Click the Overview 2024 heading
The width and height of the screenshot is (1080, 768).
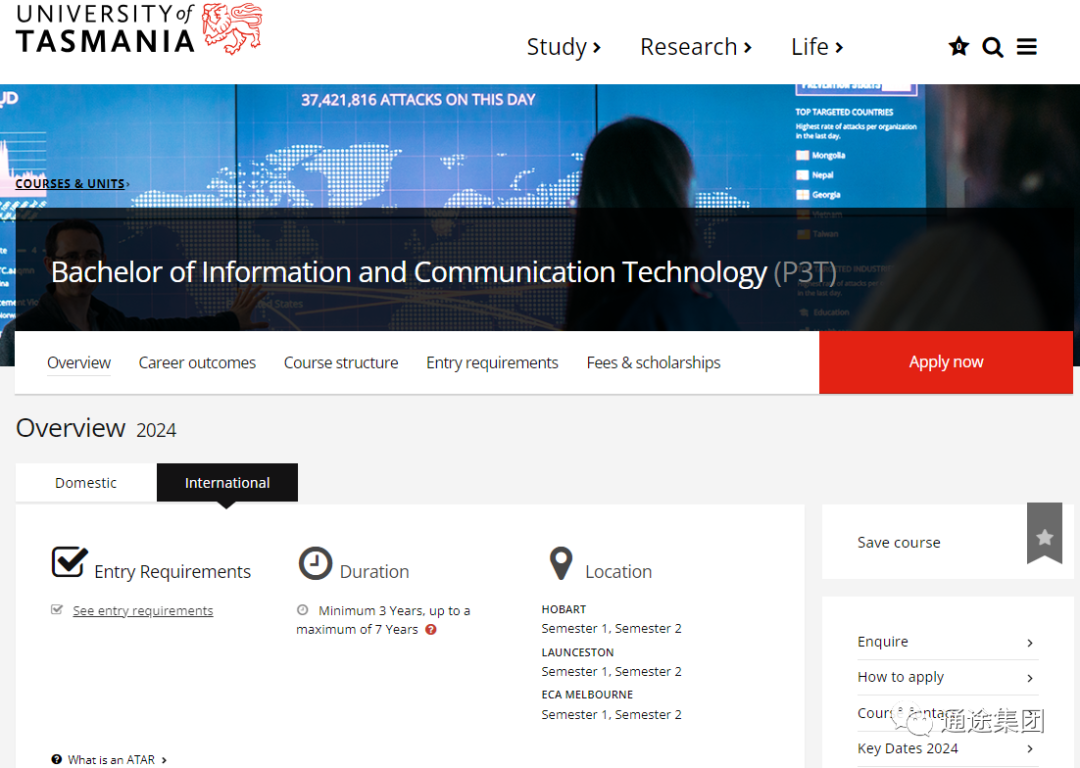(96, 428)
